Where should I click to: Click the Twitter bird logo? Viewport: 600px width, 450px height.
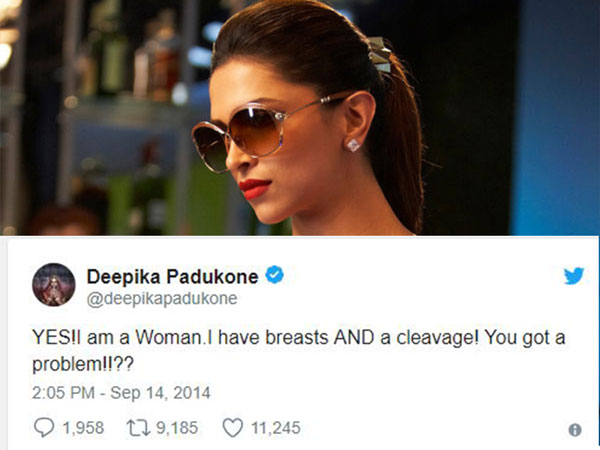[x=574, y=276]
